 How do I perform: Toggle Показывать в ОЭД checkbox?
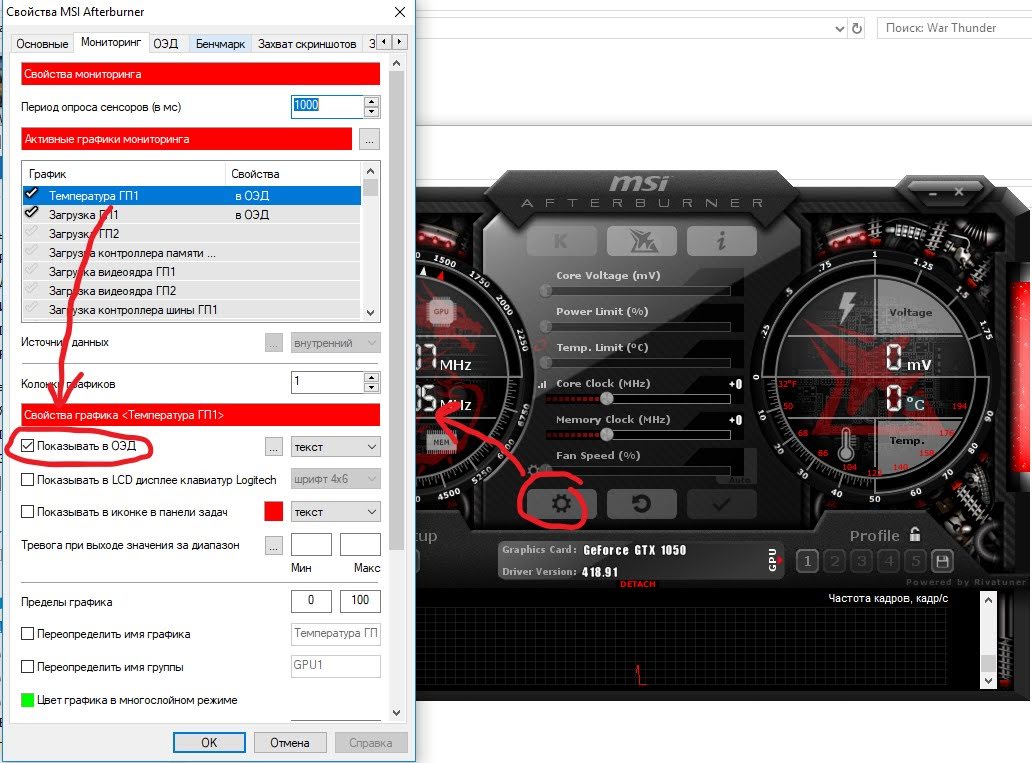tap(27, 446)
